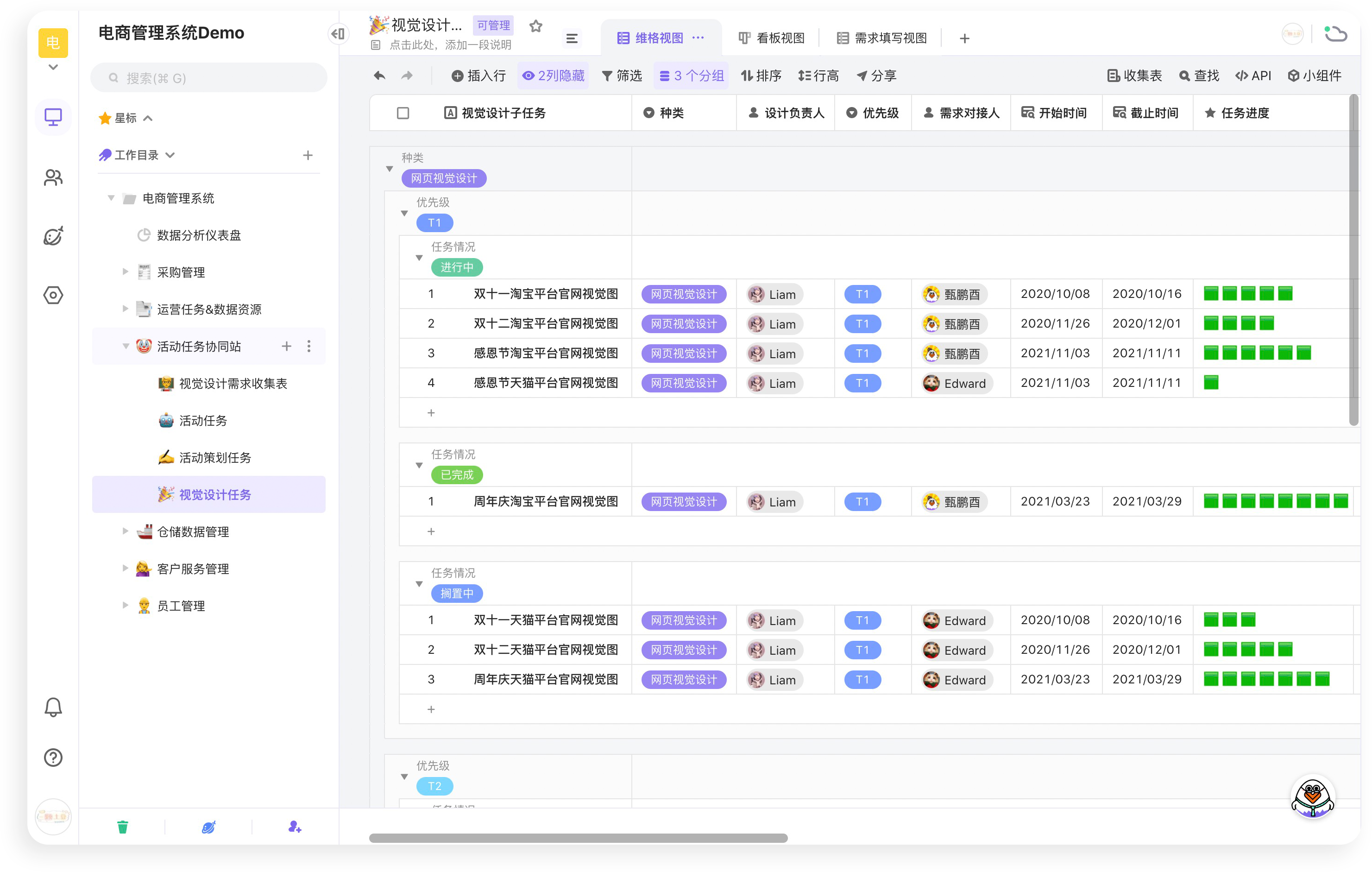Click the yellow 电 workspace icon
Image resolution: width=1372 pixels, height=872 pixels.
(53, 42)
